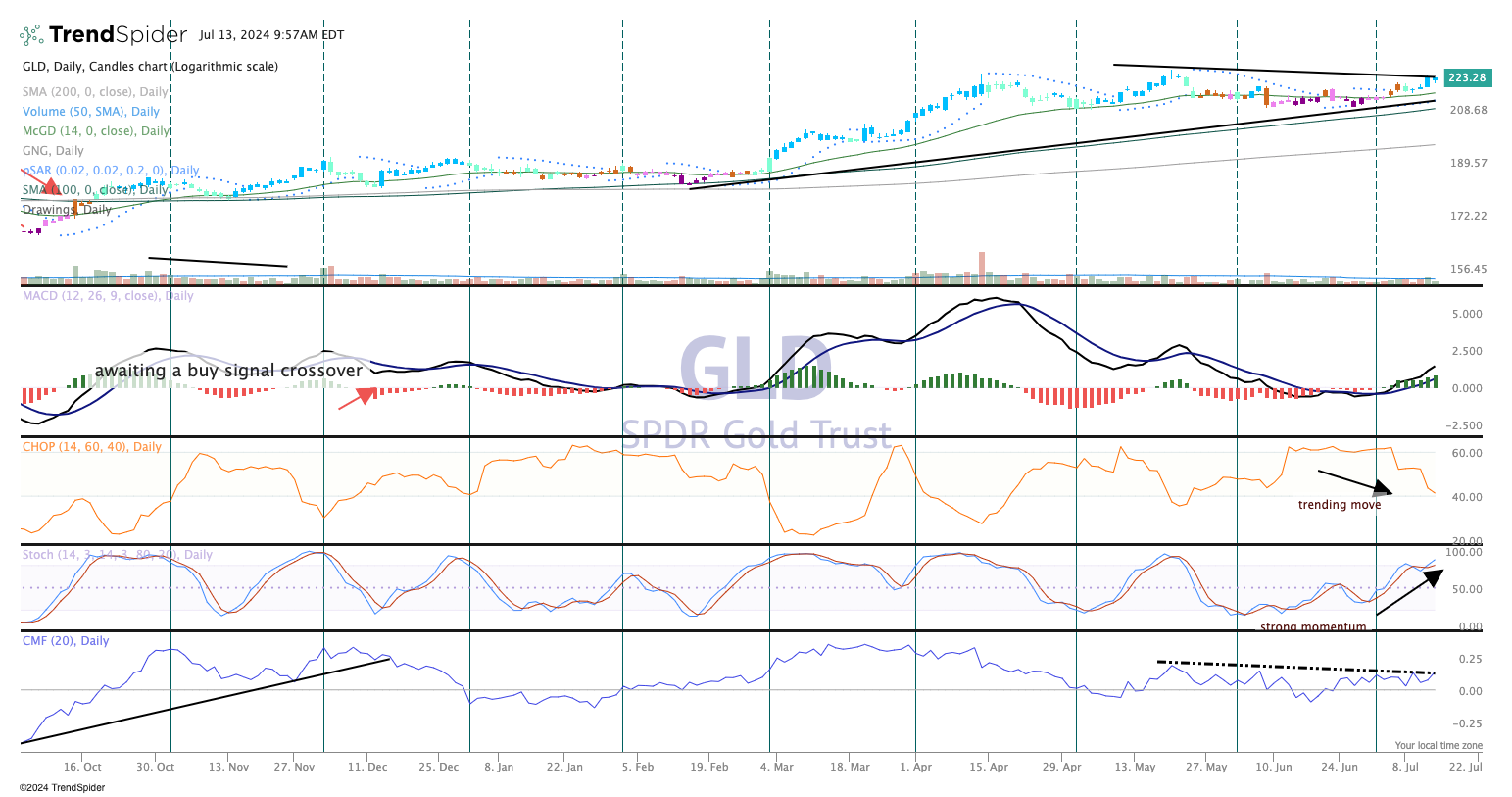
Task: Click the -2.500 MACD axis value
Action: 1464,425
